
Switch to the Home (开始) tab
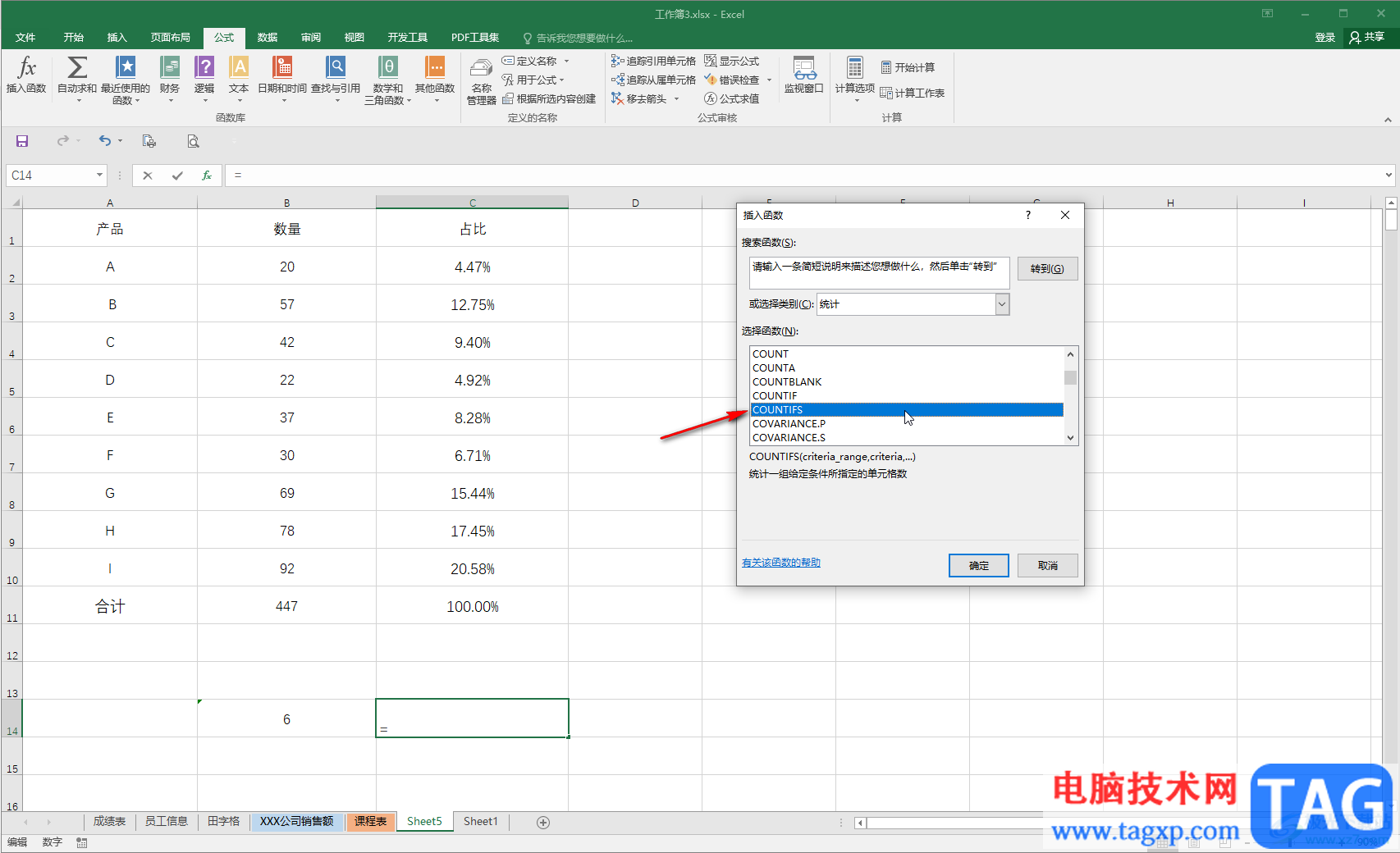click(x=74, y=38)
